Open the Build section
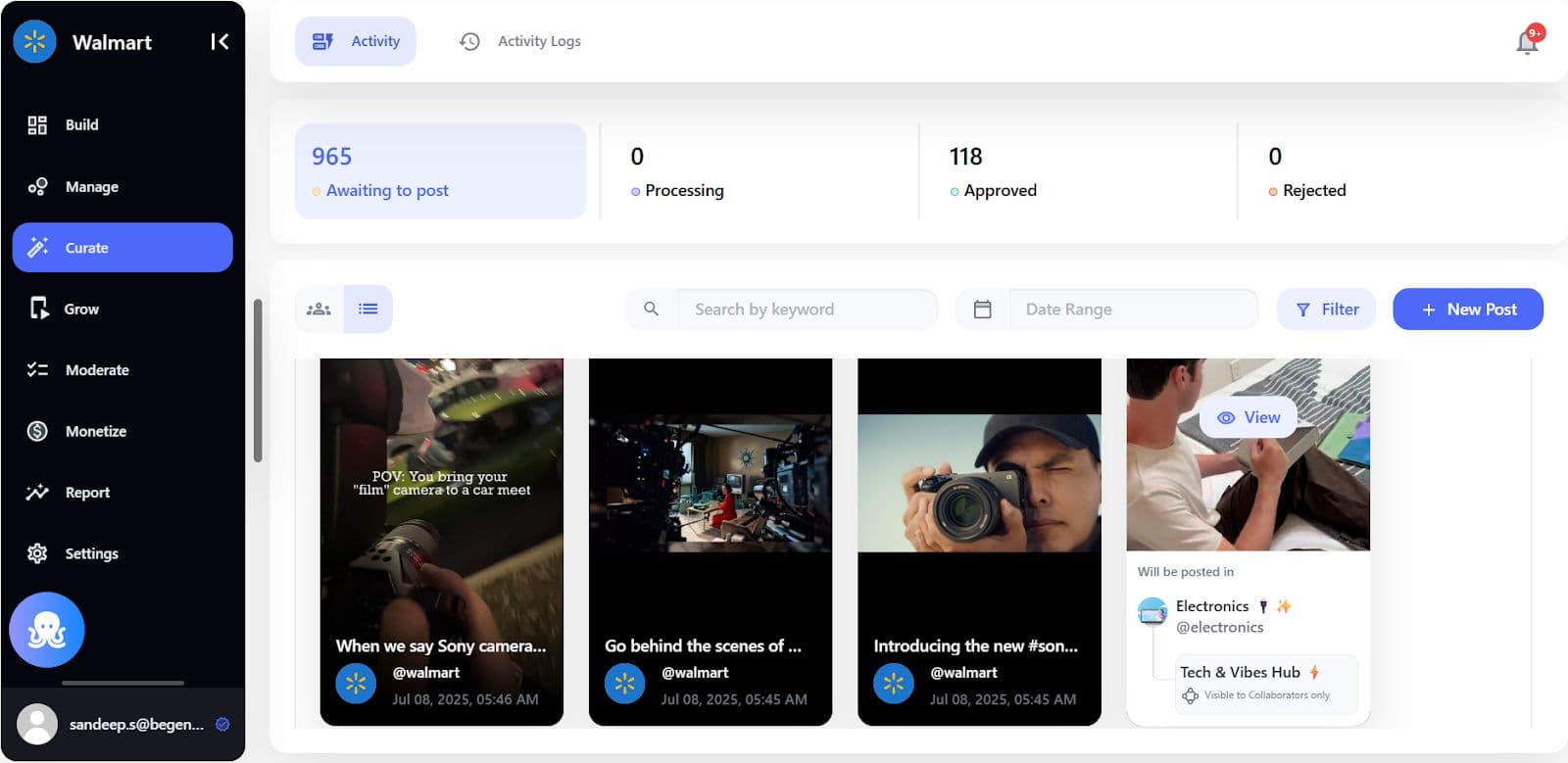The image size is (1568, 763). (122, 124)
